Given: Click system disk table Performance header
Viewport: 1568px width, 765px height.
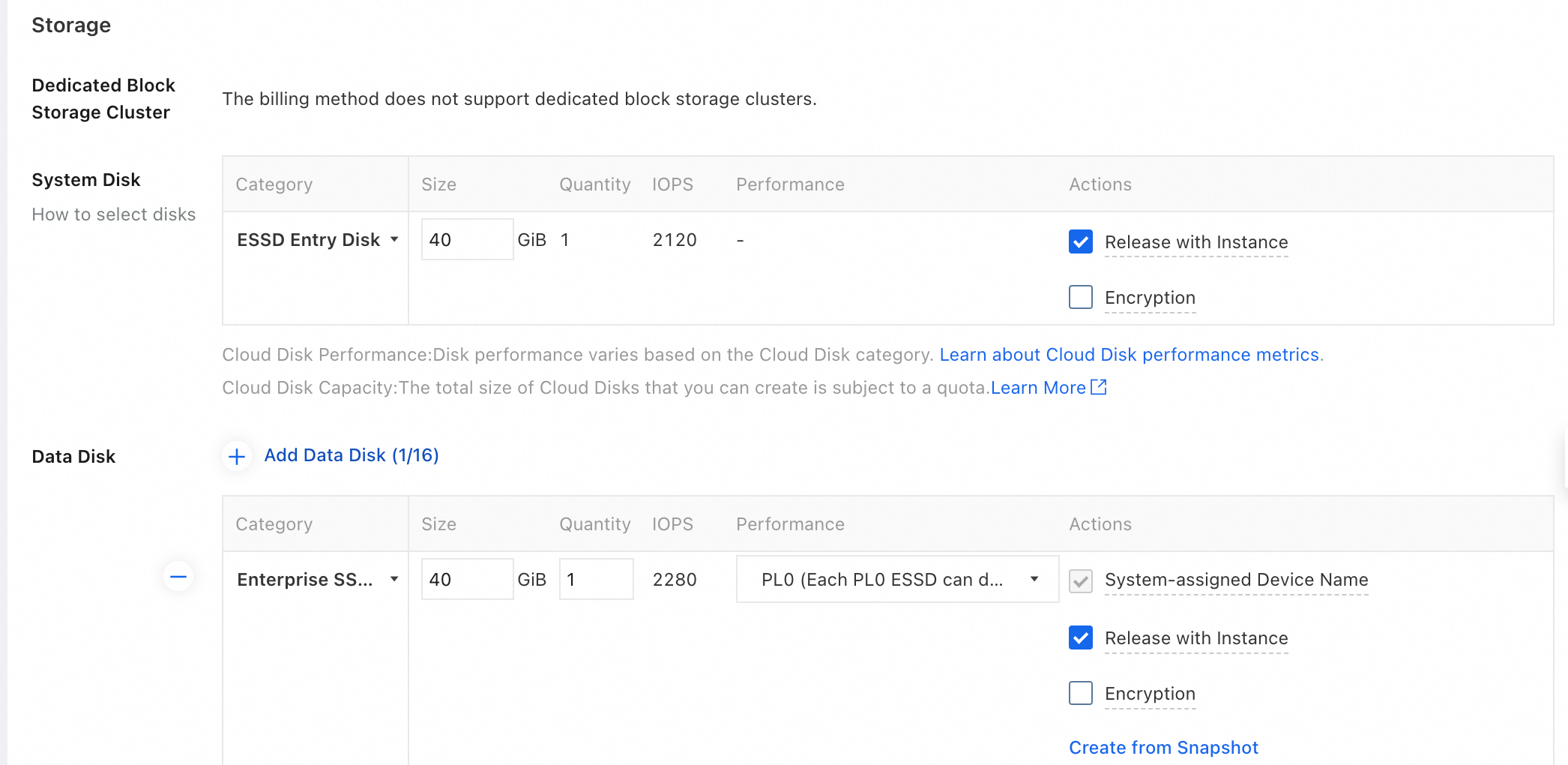Looking at the screenshot, I should tap(790, 184).
